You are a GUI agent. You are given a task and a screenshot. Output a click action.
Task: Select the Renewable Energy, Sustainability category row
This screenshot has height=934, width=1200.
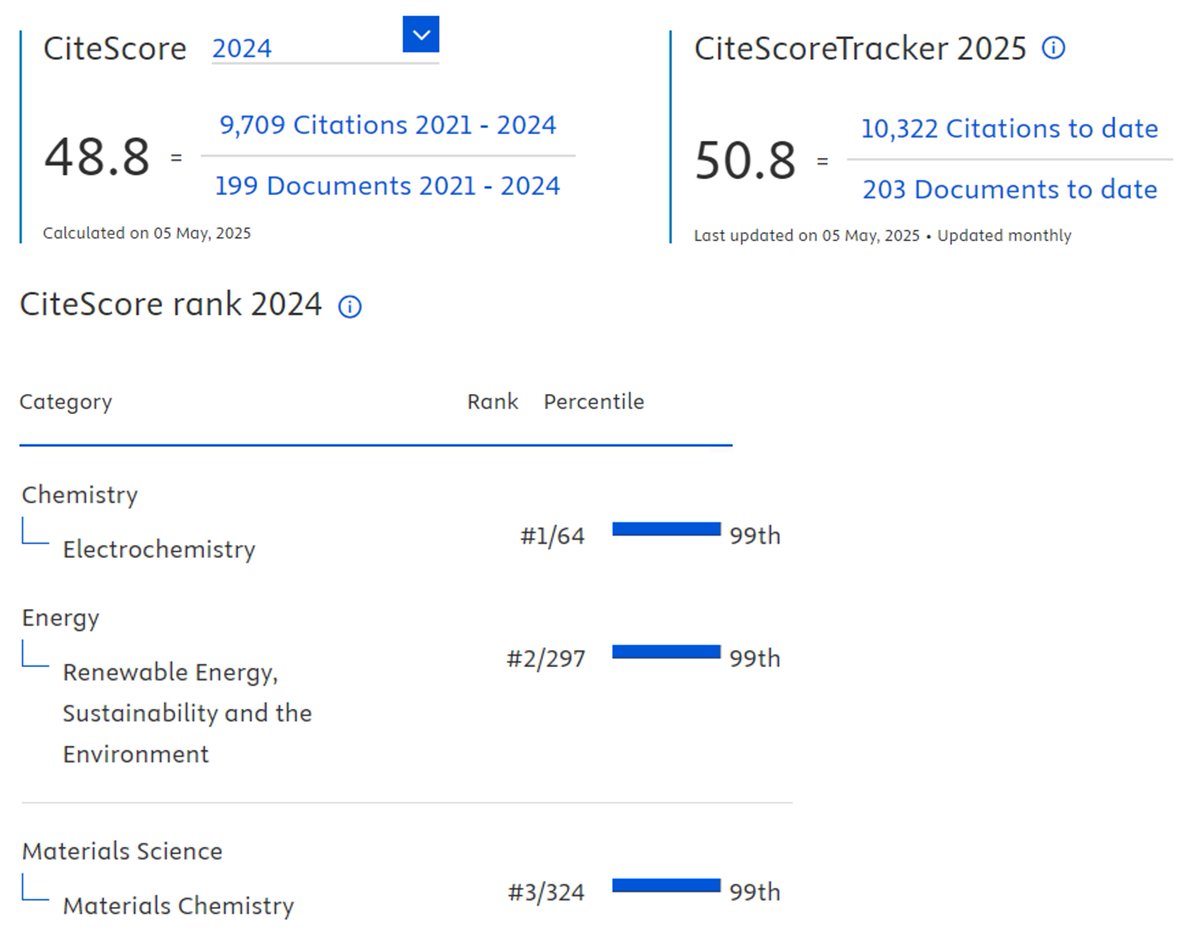(x=187, y=713)
